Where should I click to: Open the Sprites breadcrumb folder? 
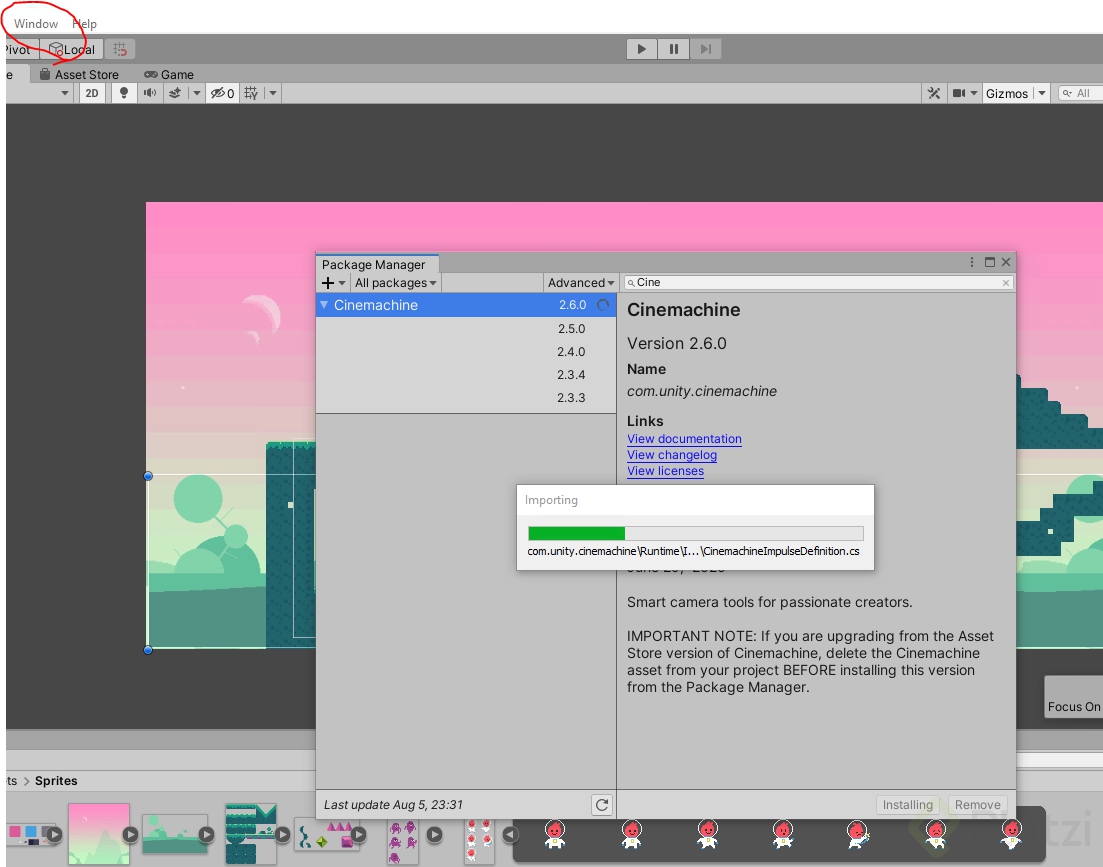coord(56,781)
